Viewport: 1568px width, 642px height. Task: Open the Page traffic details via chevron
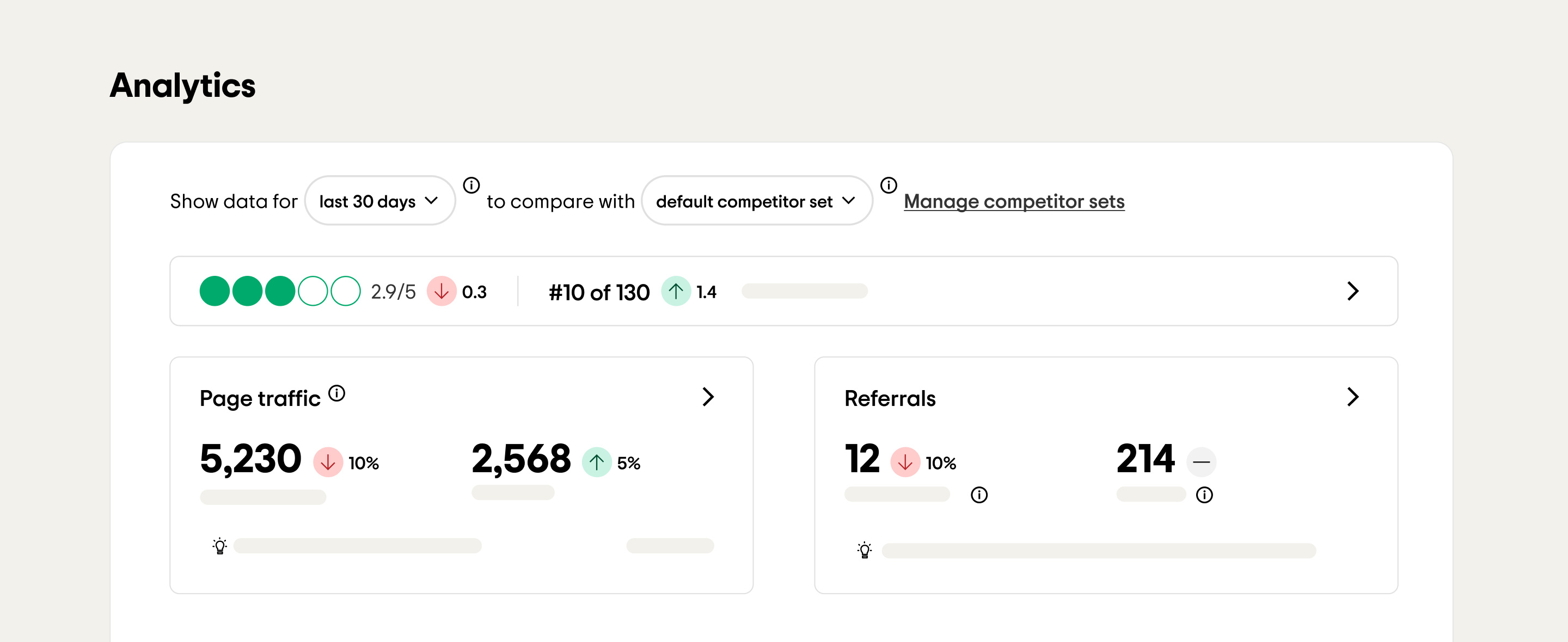(708, 397)
